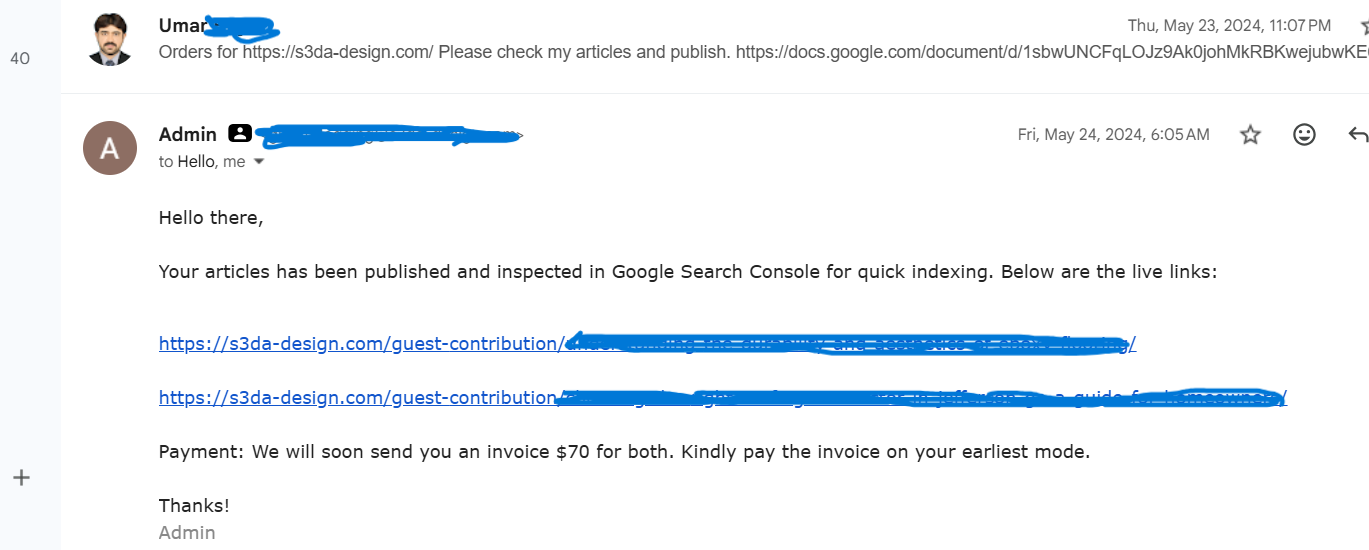Click the sender name Admin
Viewport: 1369px width, 550px height.
[x=188, y=134]
